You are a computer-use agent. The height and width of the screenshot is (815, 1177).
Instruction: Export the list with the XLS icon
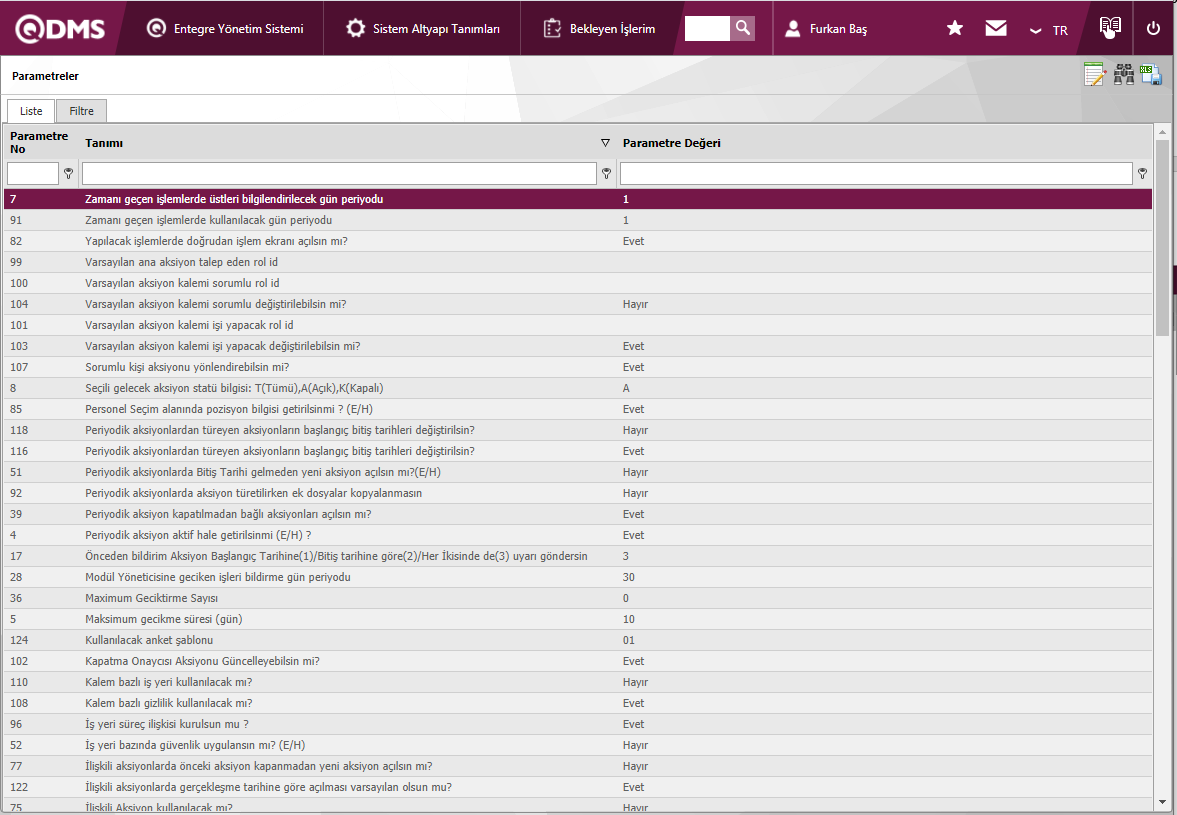1151,75
